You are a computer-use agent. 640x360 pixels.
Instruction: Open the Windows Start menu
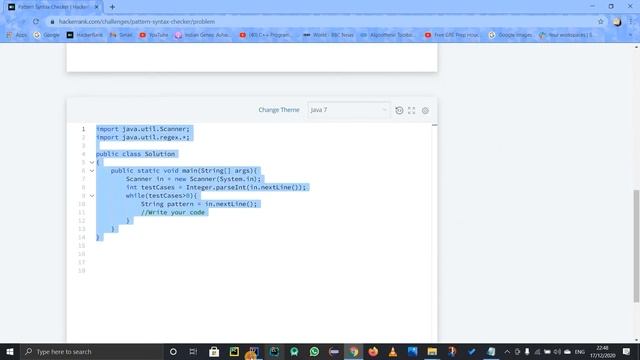pyautogui.click(x=10, y=351)
